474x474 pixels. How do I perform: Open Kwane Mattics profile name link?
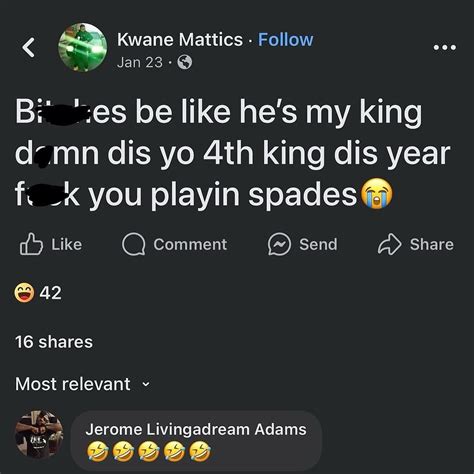point(180,40)
